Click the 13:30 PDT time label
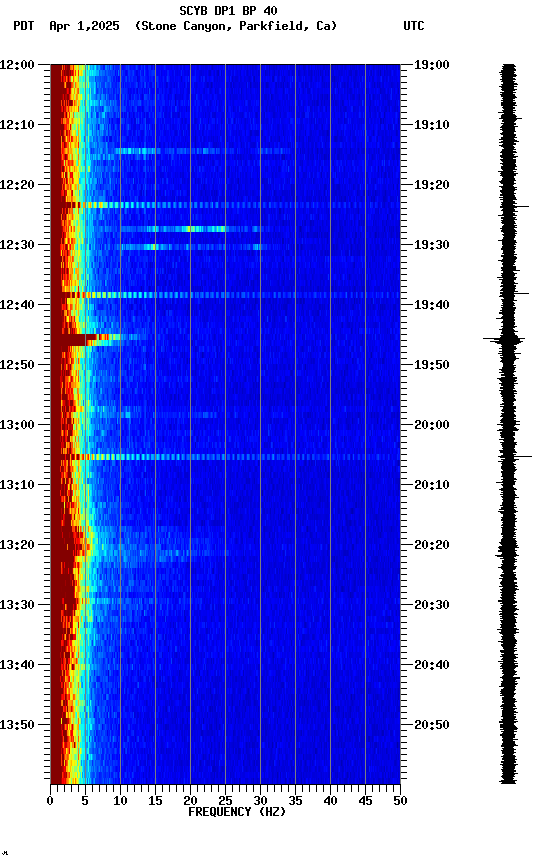 click(x=17, y=605)
